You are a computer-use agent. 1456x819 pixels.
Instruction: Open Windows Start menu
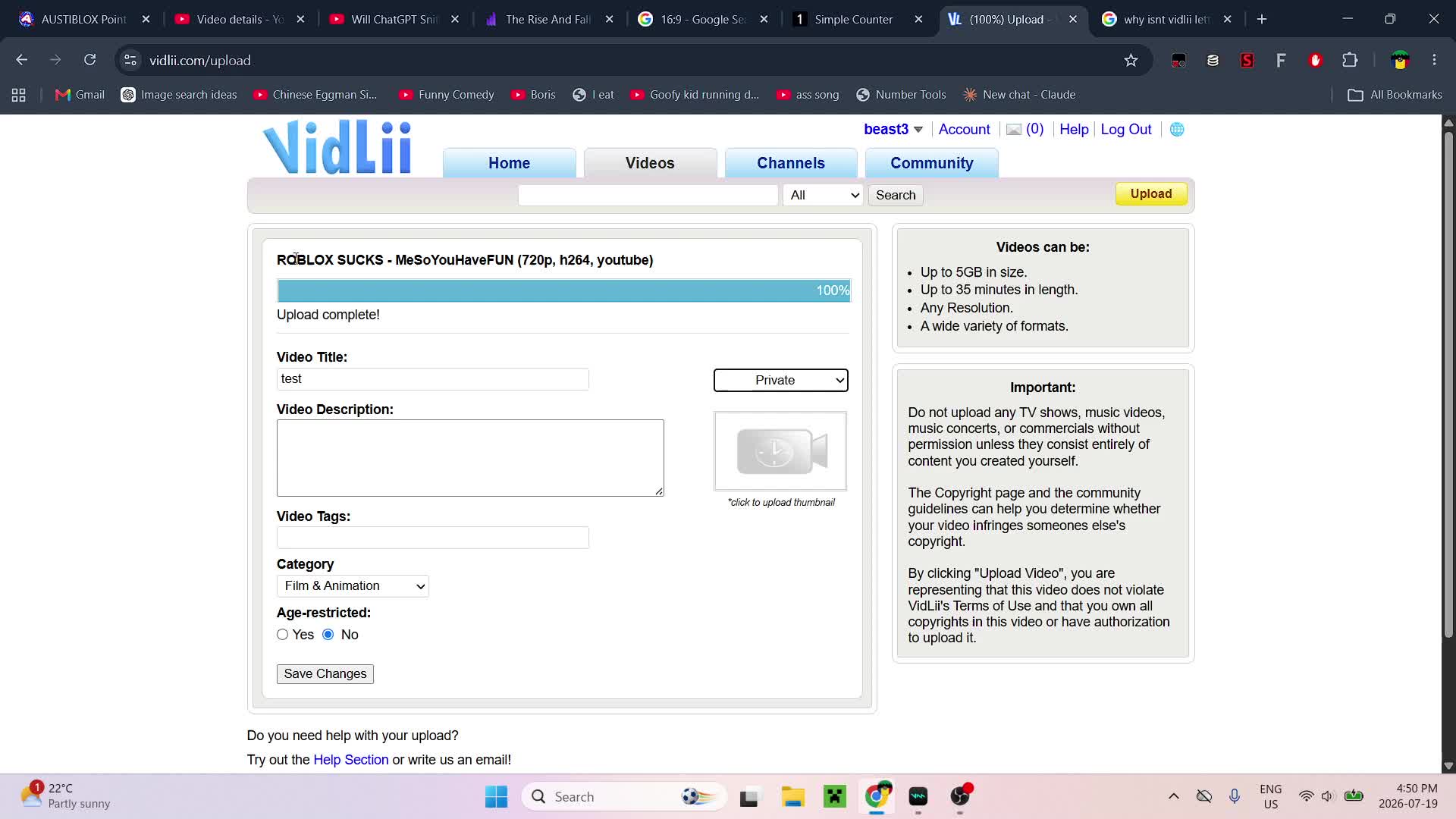pyautogui.click(x=496, y=796)
